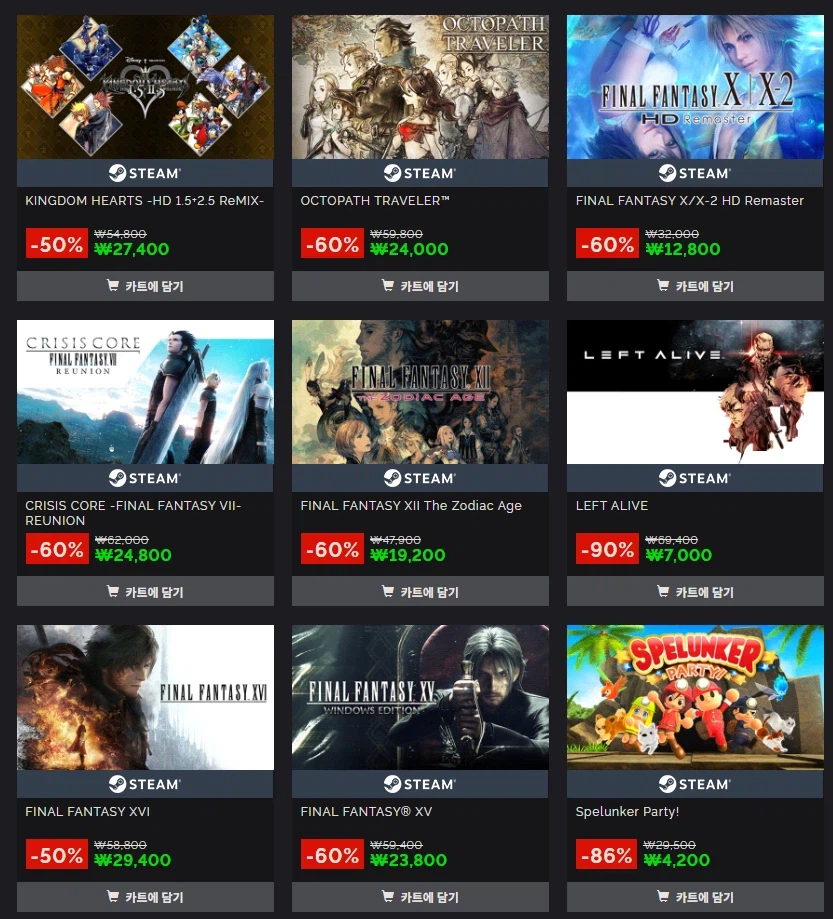The width and height of the screenshot is (833, 919).
Task: Click the Steam logo under Final Fantasy X/X-2
Action: click(695, 173)
